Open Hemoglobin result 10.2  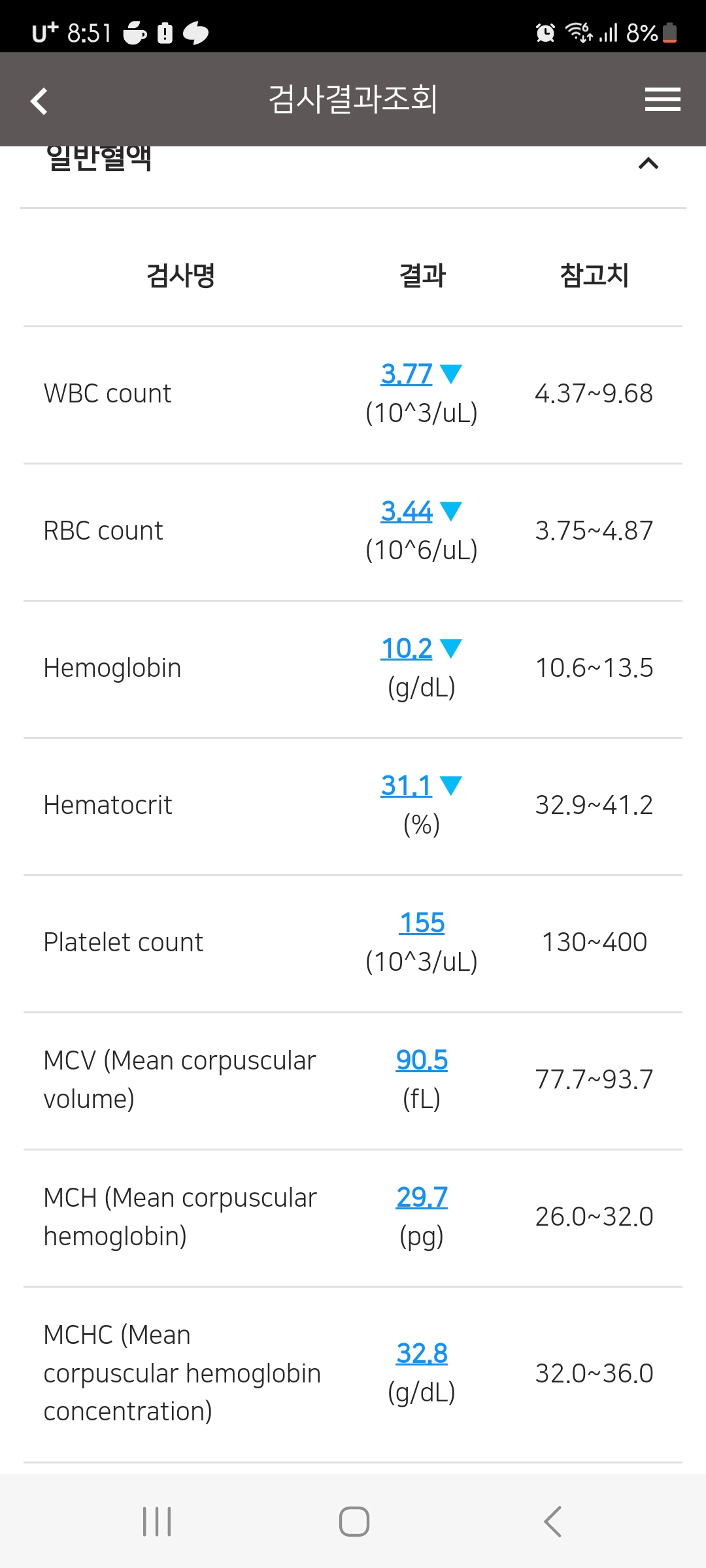point(406,648)
